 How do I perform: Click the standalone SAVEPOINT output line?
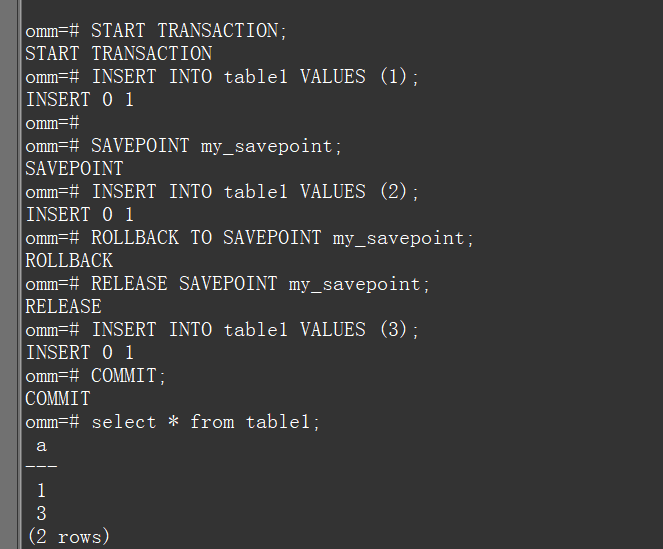pos(74,169)
